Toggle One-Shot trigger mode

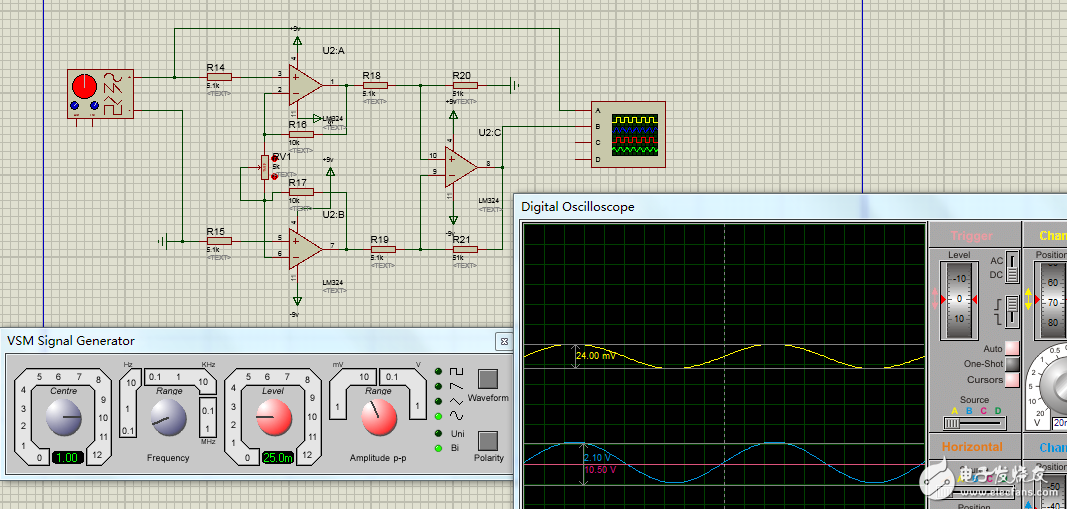(x=1012, y=364)
